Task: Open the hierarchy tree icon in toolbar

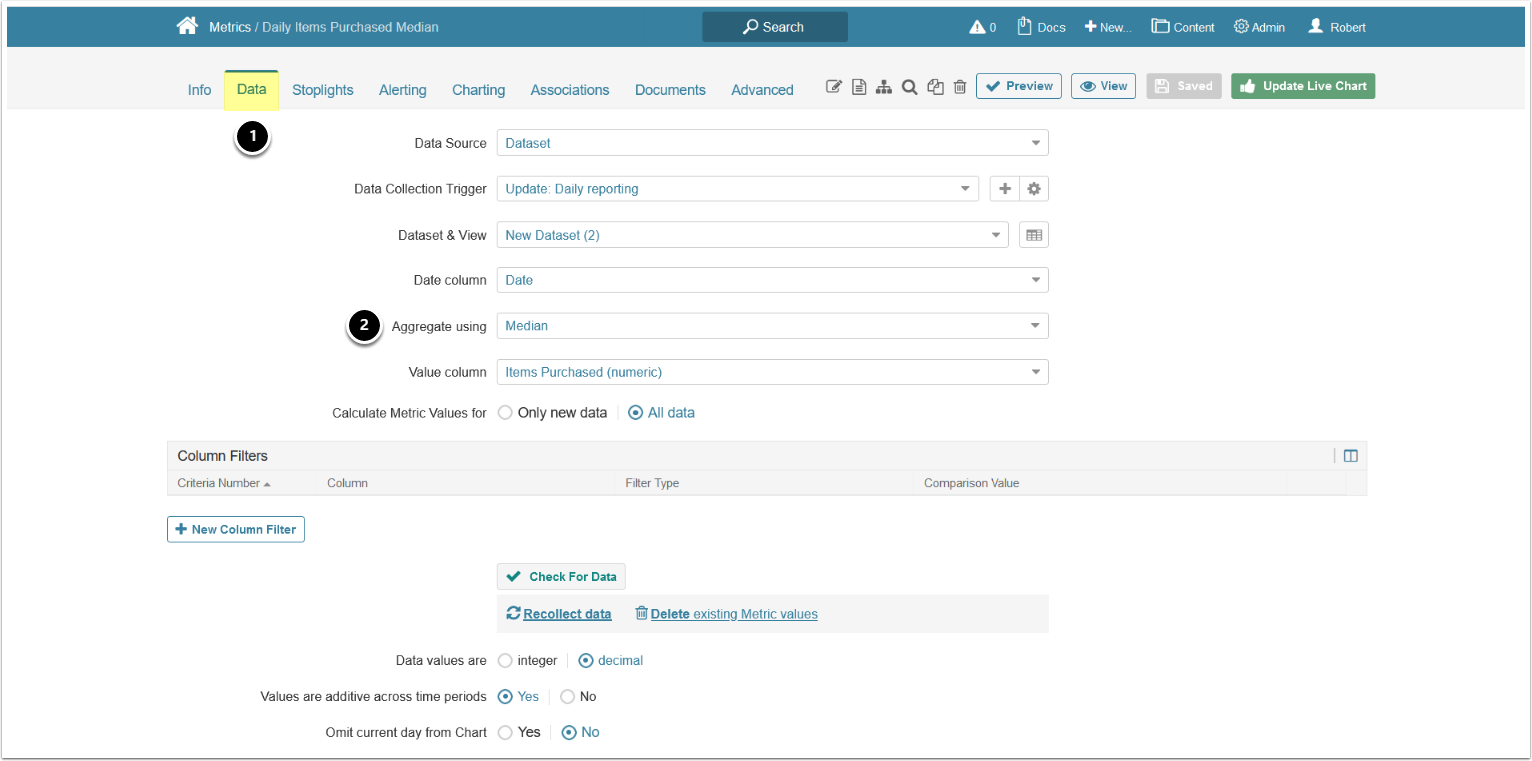Action: pyautogui.click(x=884, y=87)
